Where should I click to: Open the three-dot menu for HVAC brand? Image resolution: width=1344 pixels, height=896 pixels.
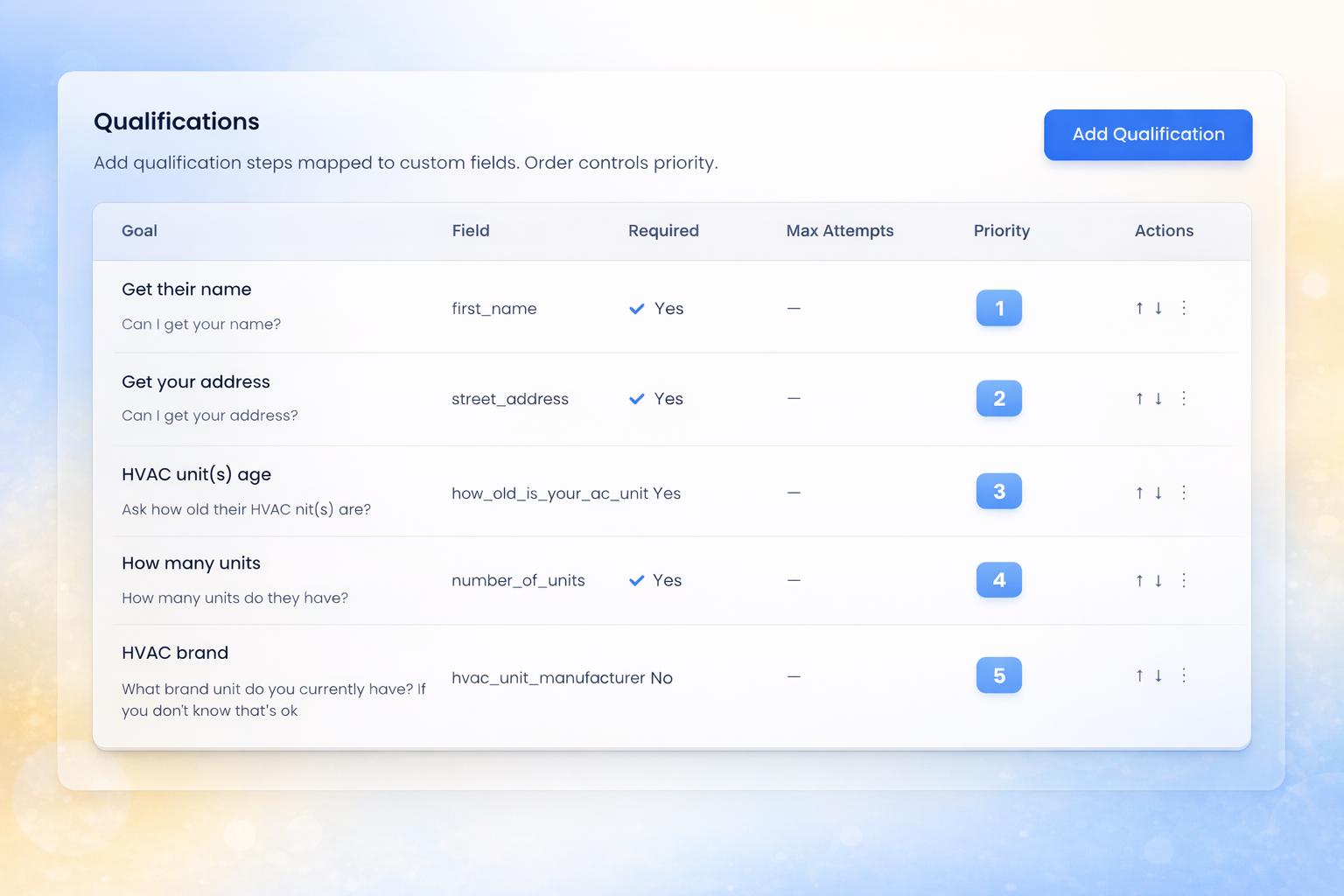1184,675
